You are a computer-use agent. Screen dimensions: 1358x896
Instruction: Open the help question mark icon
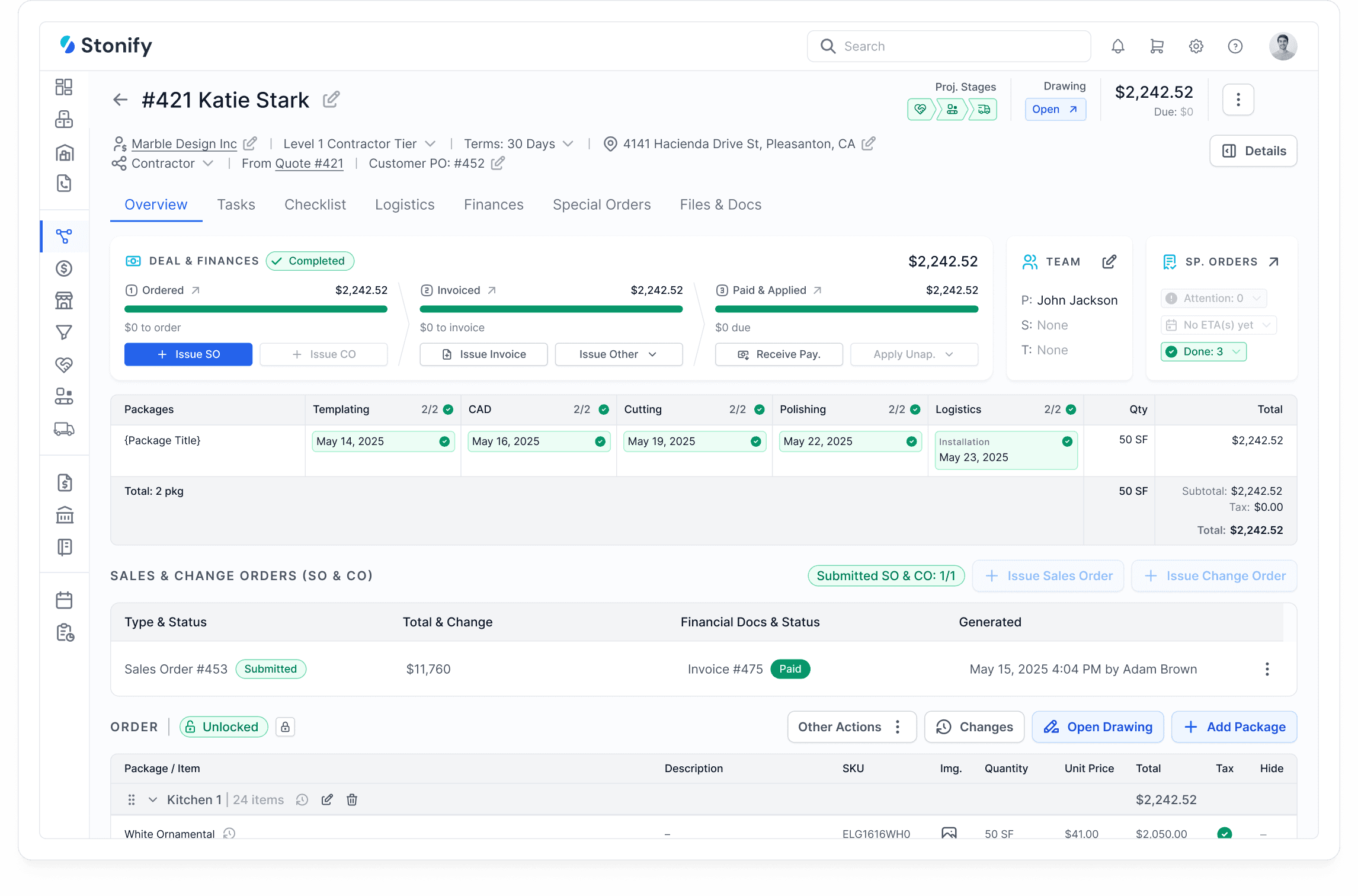(1235, 46)
